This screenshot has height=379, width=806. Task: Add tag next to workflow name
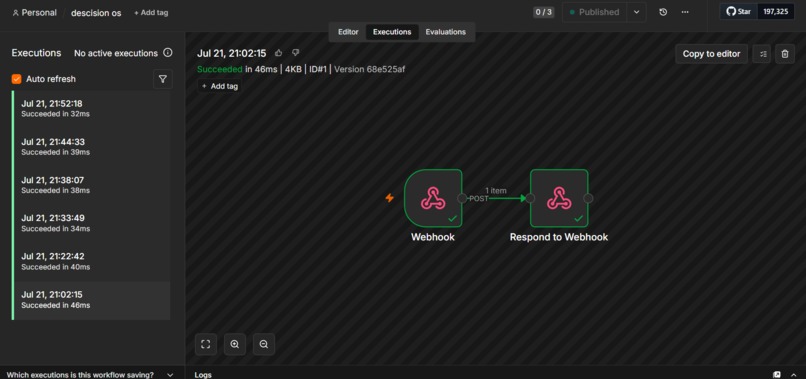(151, 12)
